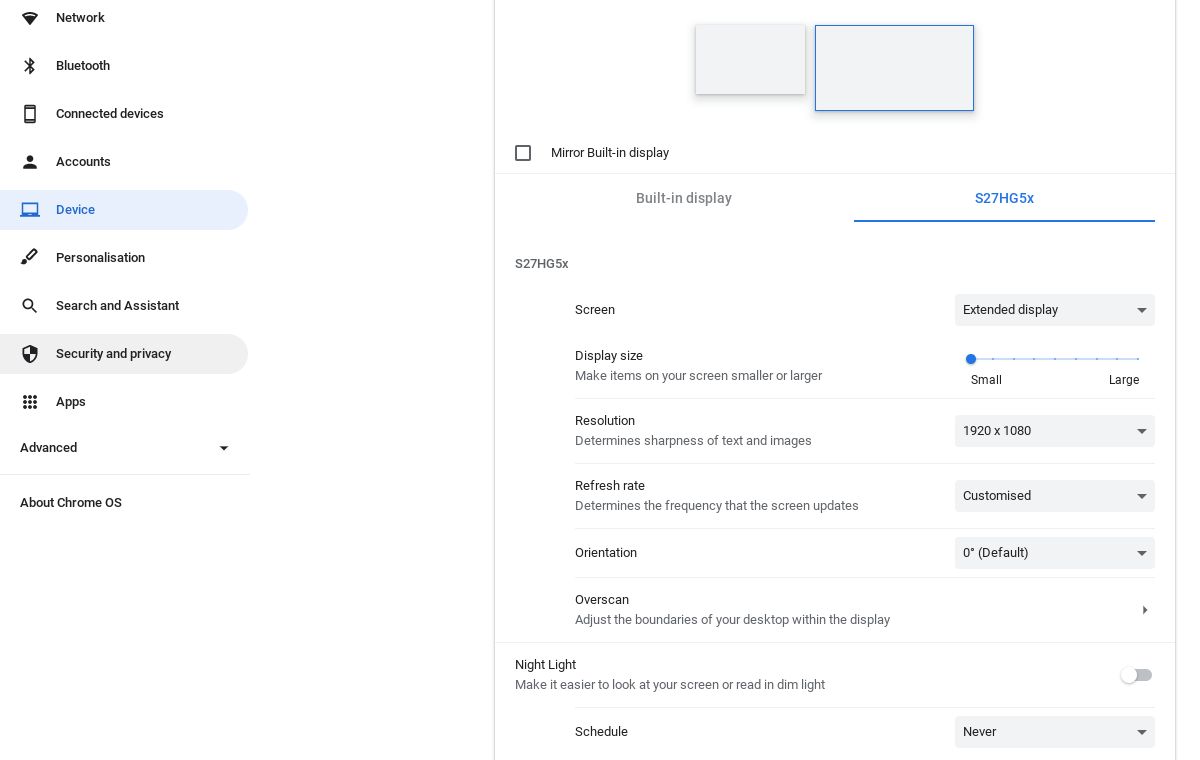Select the Connected devices phone icon
This screenshot has width=1200, height=760.
point(30,114)
